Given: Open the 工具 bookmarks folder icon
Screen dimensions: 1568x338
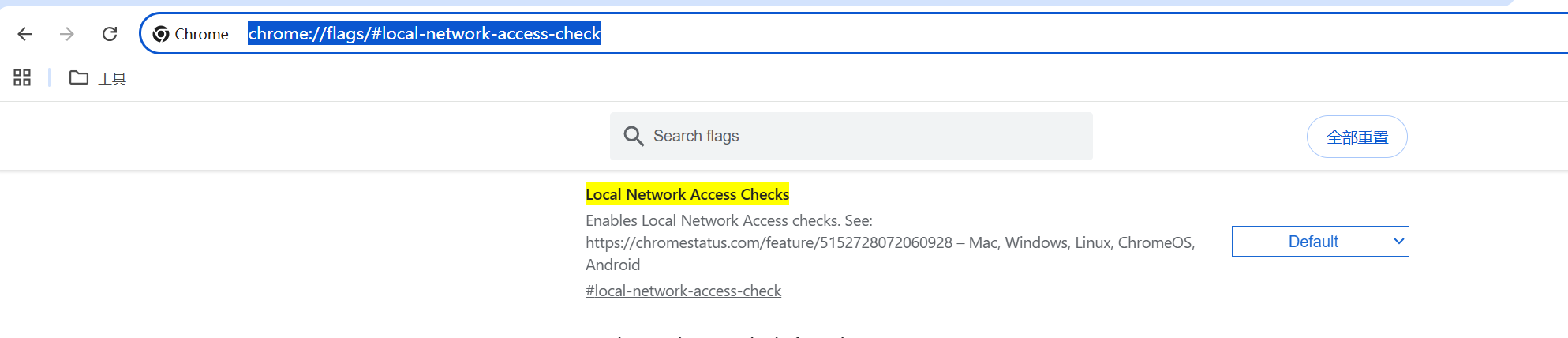Looking at the screenshot, I should 79,77.
